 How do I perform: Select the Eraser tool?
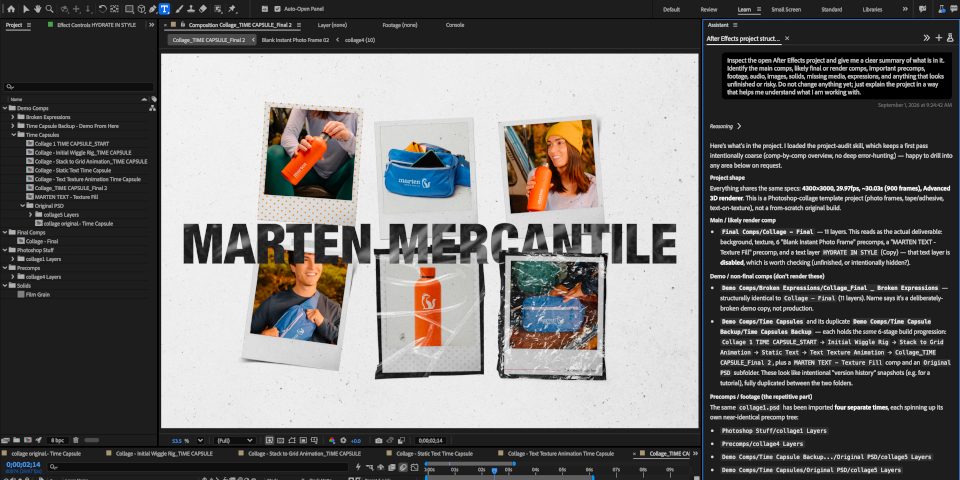click(203, 9)
